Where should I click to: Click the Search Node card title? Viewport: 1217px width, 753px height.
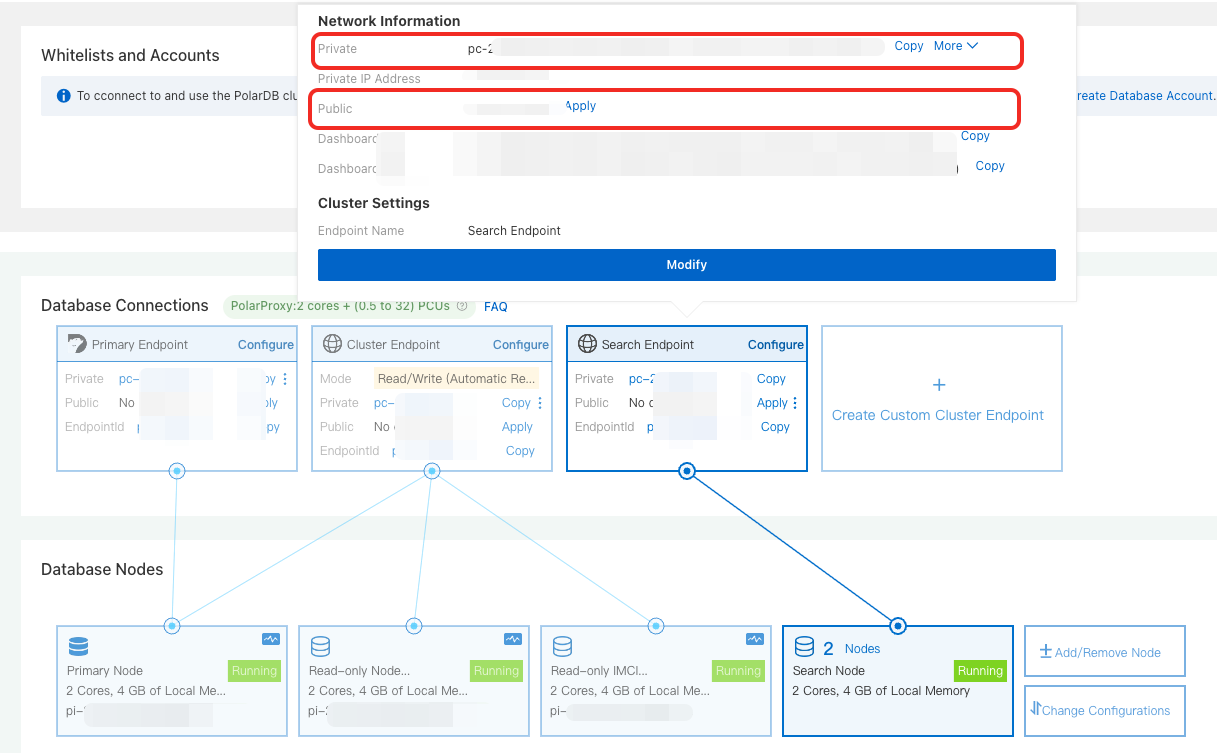click(x=829, y=671)
